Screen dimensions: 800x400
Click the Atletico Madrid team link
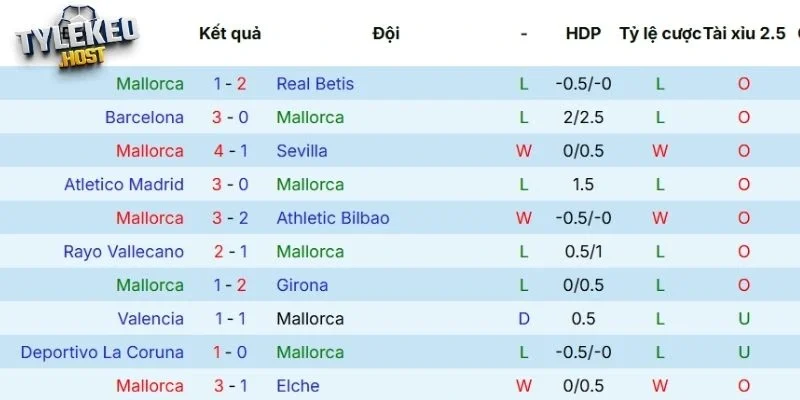tap(124, 184)
